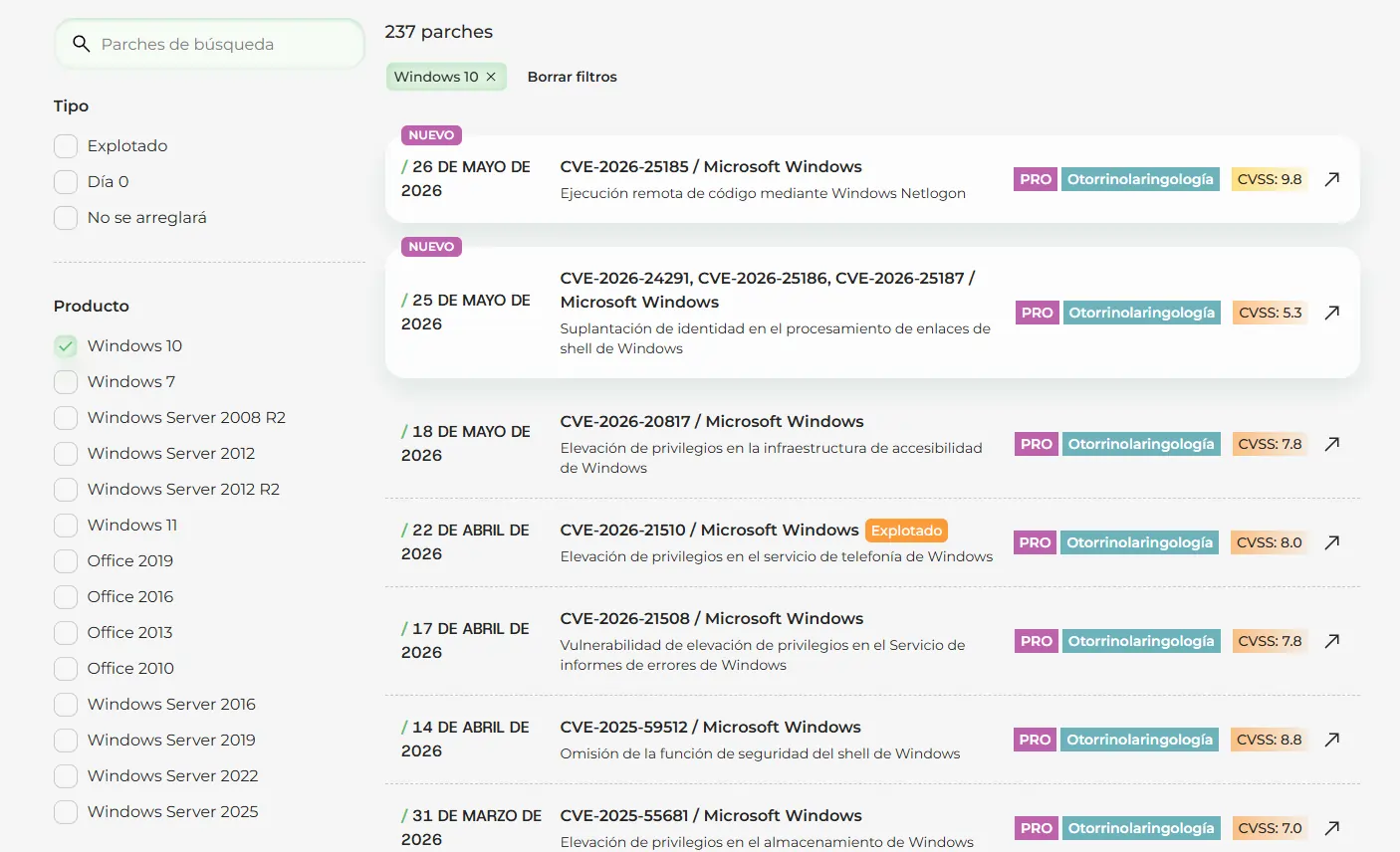Click the Otorrinolaringología tag on CVE-2026-21508
The image size is (1400, 852).
pyautogui.click(x=1141, y=641)
